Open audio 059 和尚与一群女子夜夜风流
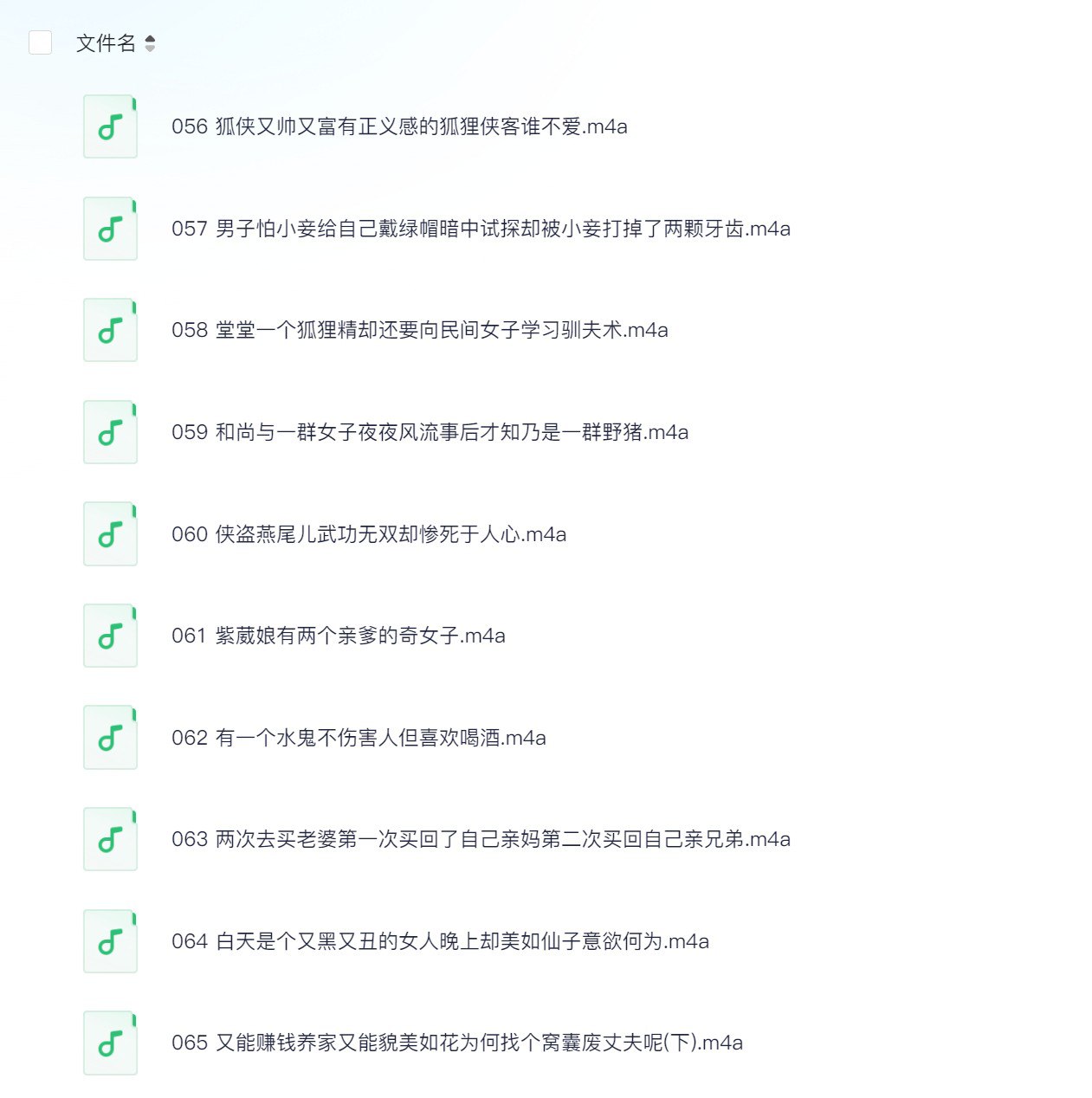This screenshot has width=1092, height=1098. click(x=429, y=432)
